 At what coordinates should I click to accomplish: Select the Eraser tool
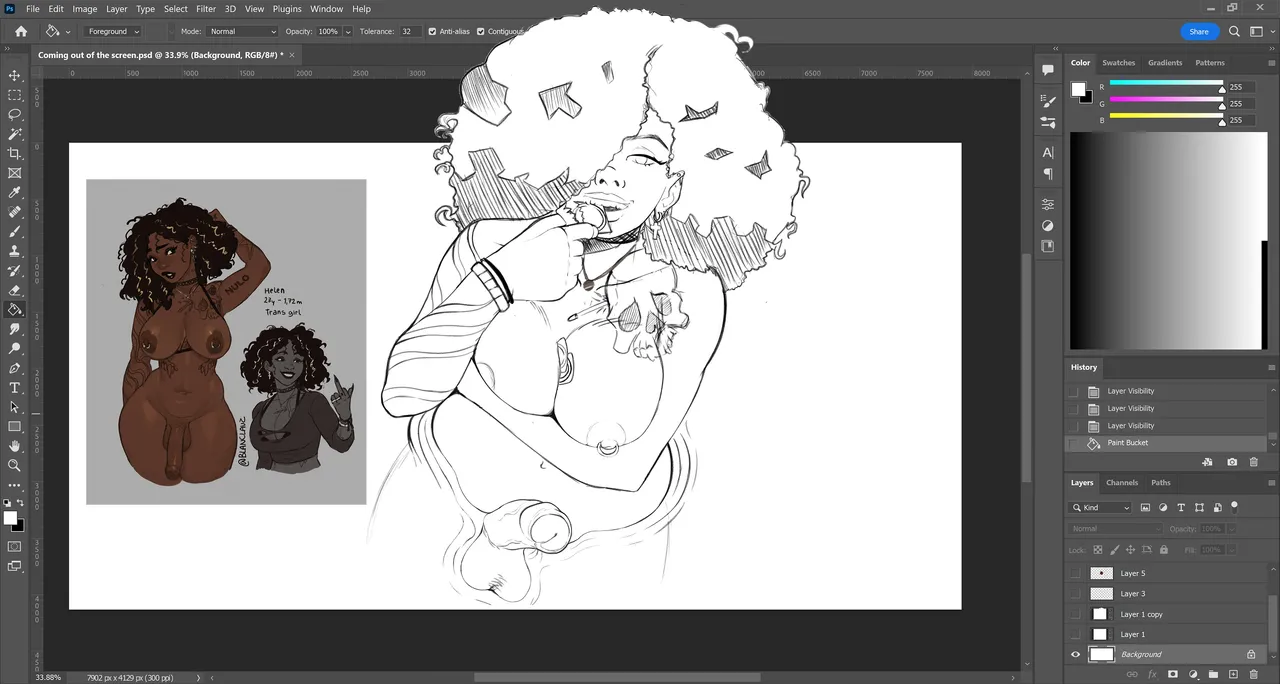tap(15, 290)
